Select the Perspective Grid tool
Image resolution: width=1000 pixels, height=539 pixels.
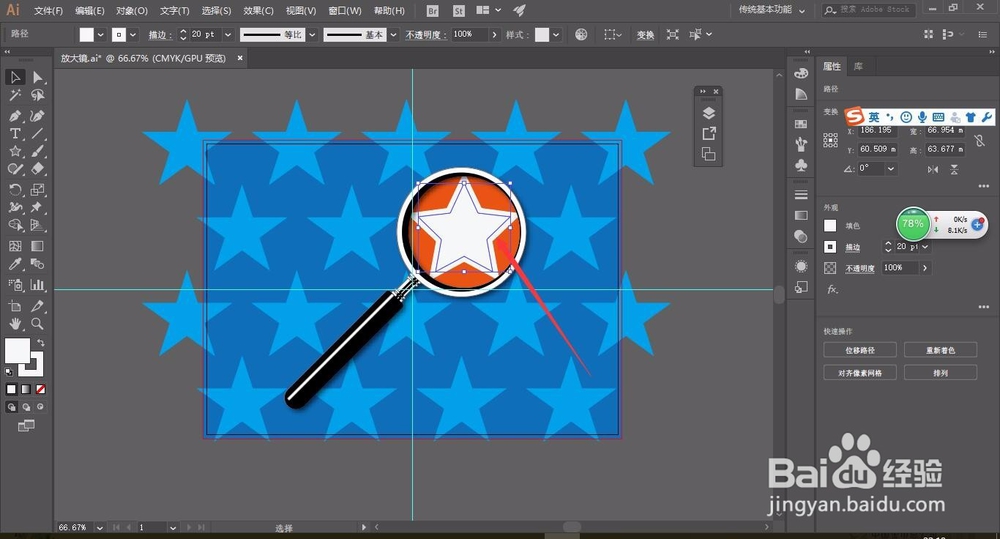coord(38,225)
